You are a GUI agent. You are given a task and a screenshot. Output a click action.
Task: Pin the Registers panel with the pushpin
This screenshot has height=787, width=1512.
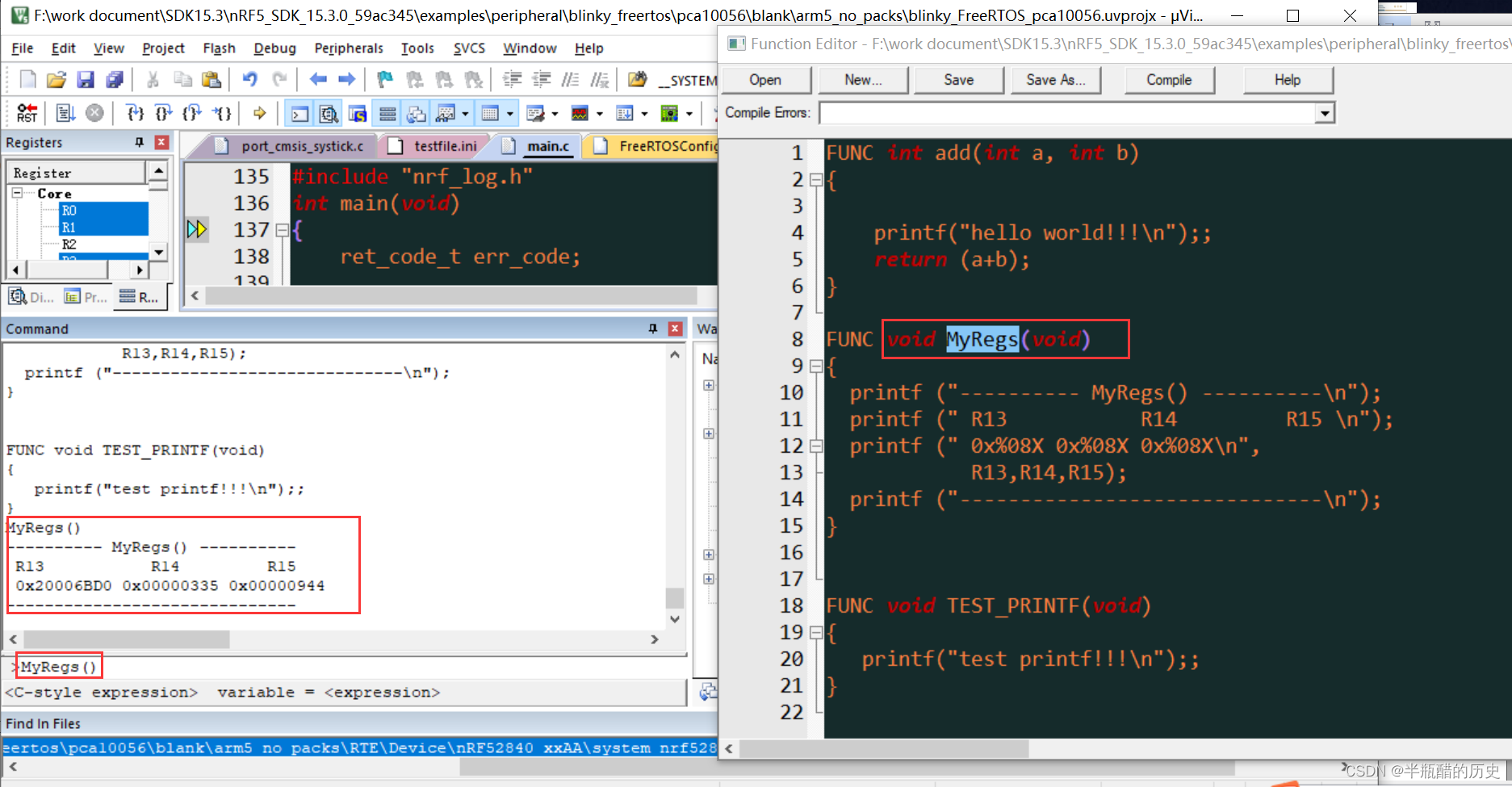click(x=139, y=142)
